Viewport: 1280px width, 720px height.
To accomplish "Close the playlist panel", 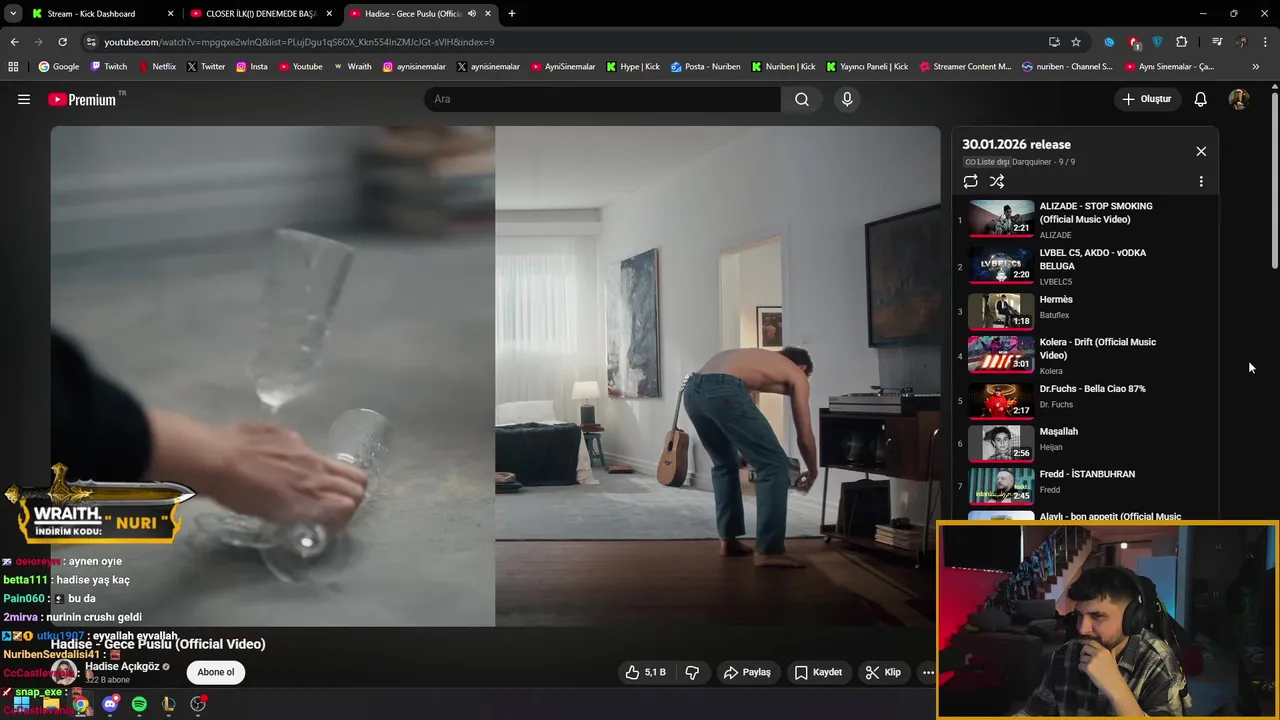I will tap(1201, 151).
